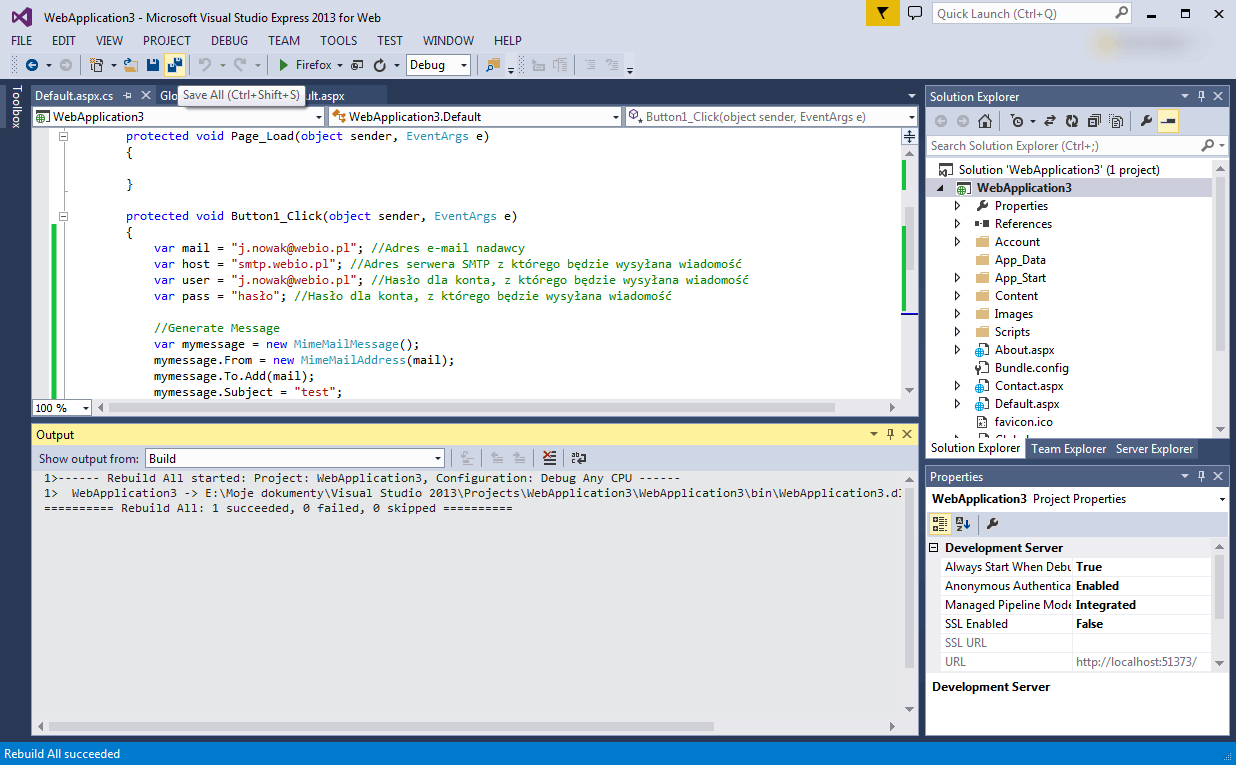Image resolution: width=1236 pixels, height=765 pixels.
Task: Click the Open File folder icon
Action: 130,65
